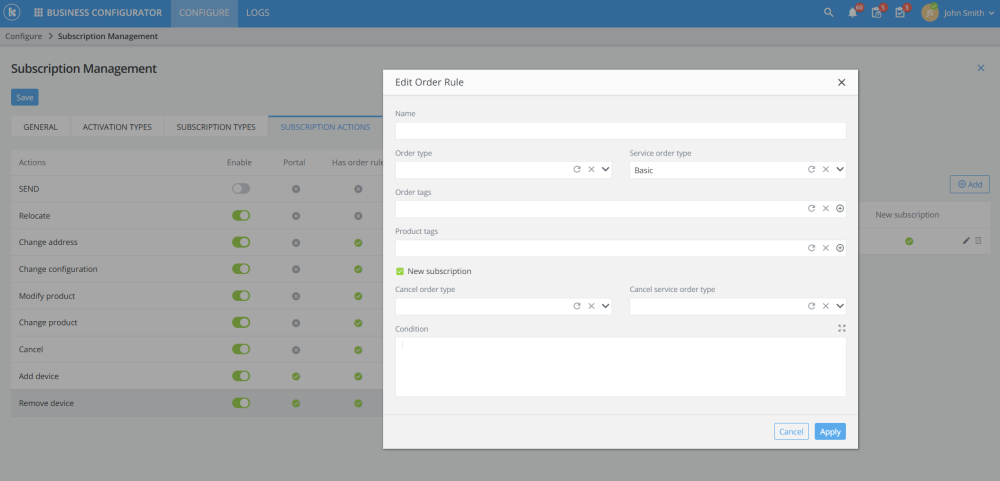The image size is (1000, 481).
Task: Refresh the Cancel order type field
Action: point(577,306)
